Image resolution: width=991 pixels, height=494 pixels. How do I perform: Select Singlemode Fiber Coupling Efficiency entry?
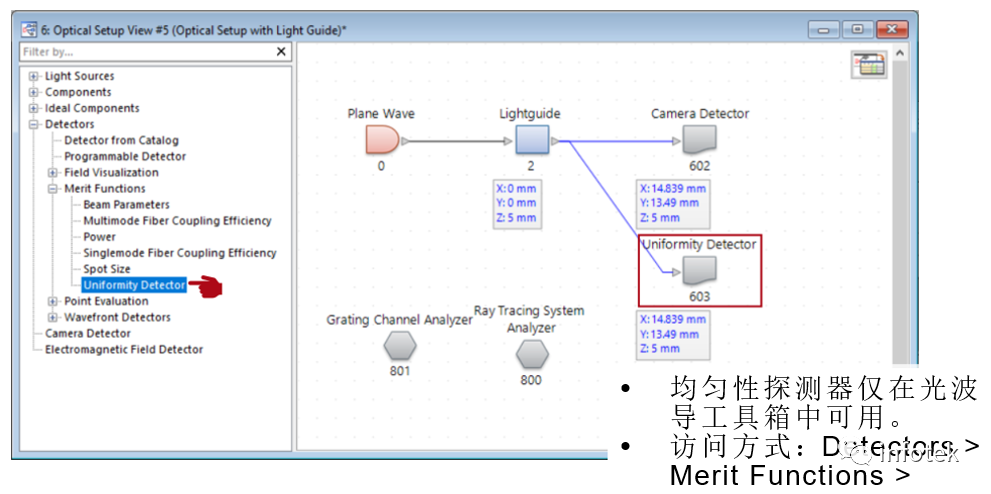point(180,253)
